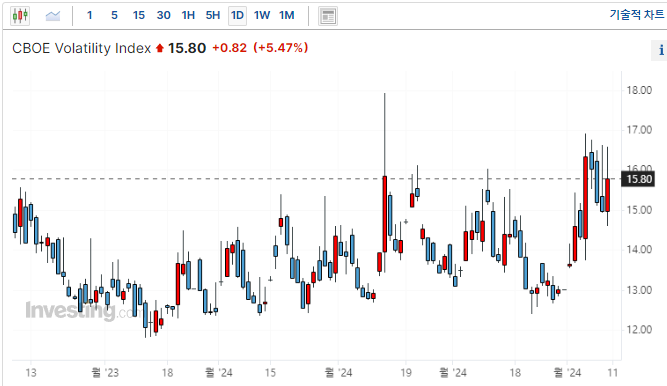The height and width of the screenshot is (386, 667).
Task: Click the 15.80 current price value
Action: tap(187, 48)
